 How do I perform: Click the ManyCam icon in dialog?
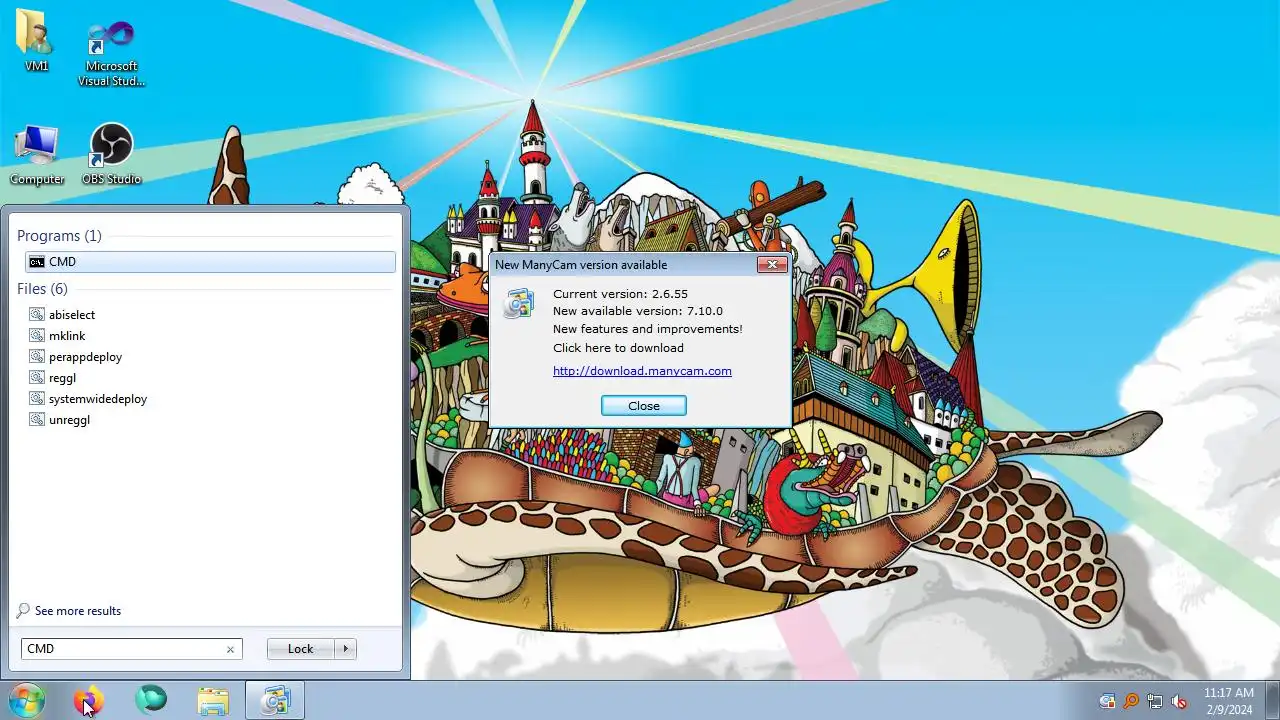click(x=518, y=303)
